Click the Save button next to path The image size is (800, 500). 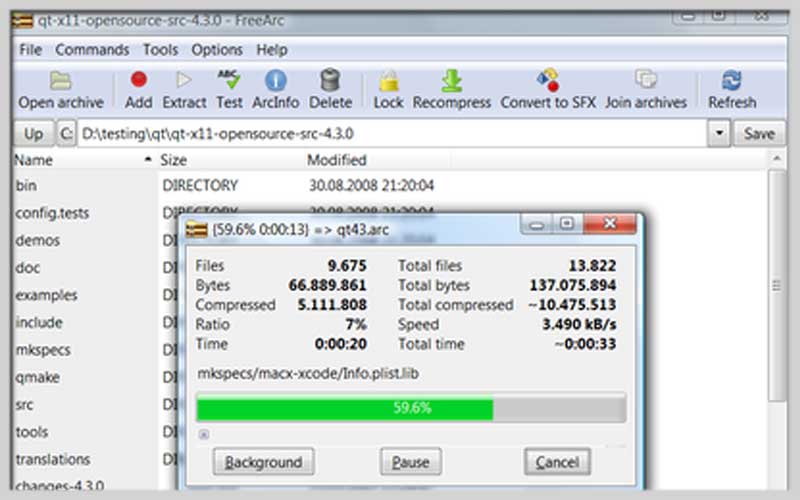(759, 134)
